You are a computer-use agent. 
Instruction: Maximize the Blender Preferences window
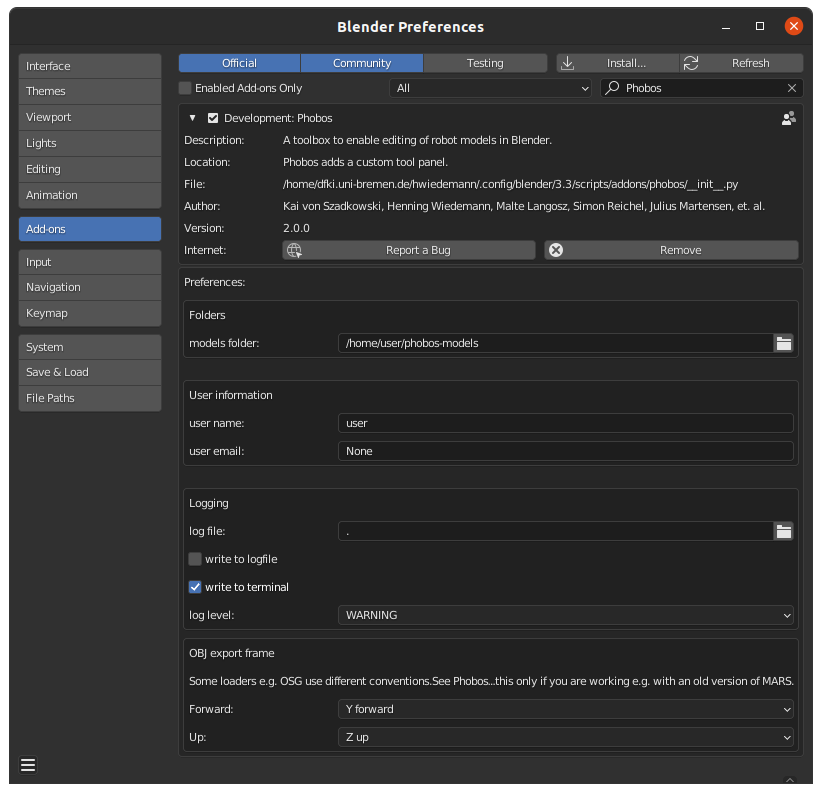(x=760, y=26)
